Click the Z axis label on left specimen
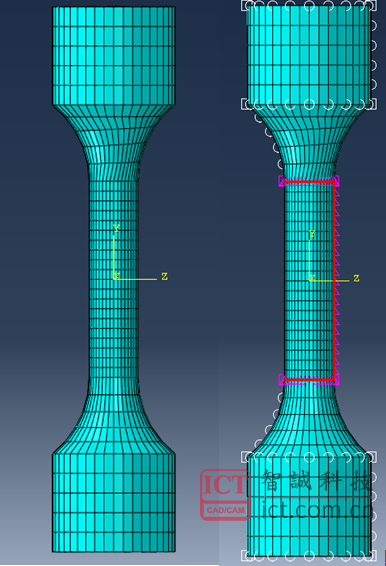 coord(165,277)
